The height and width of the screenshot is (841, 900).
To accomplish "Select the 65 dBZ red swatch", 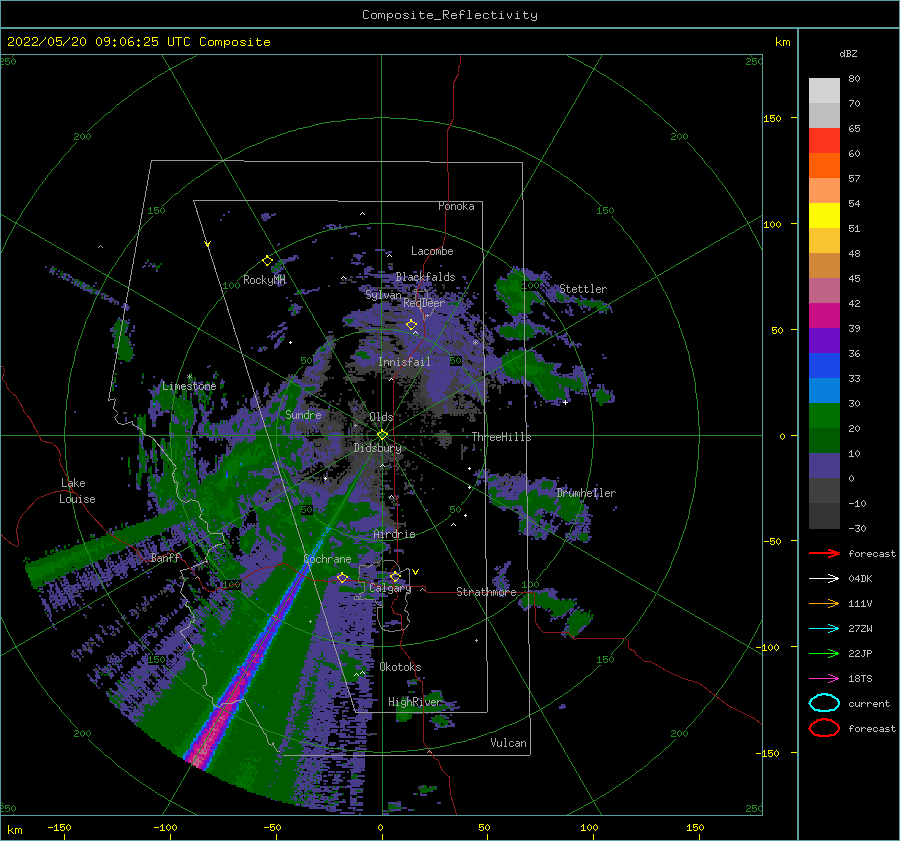I will 824,141.
